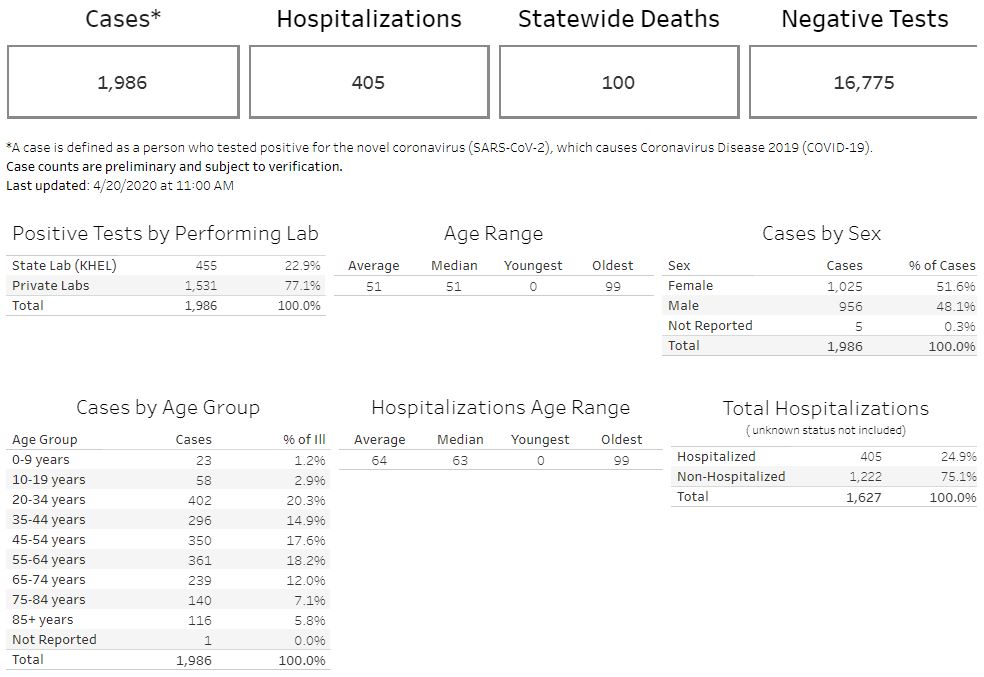
Task: Click the % of Ill column header
Action: (x=304, y=440)
